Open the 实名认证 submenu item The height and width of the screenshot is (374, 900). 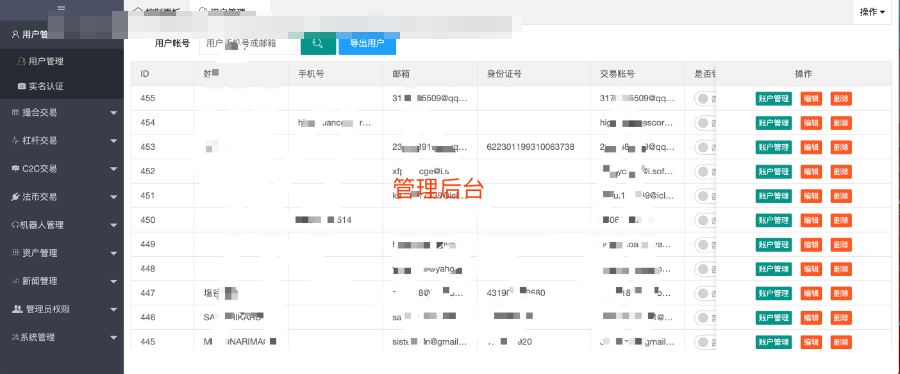tap(62, 87)
